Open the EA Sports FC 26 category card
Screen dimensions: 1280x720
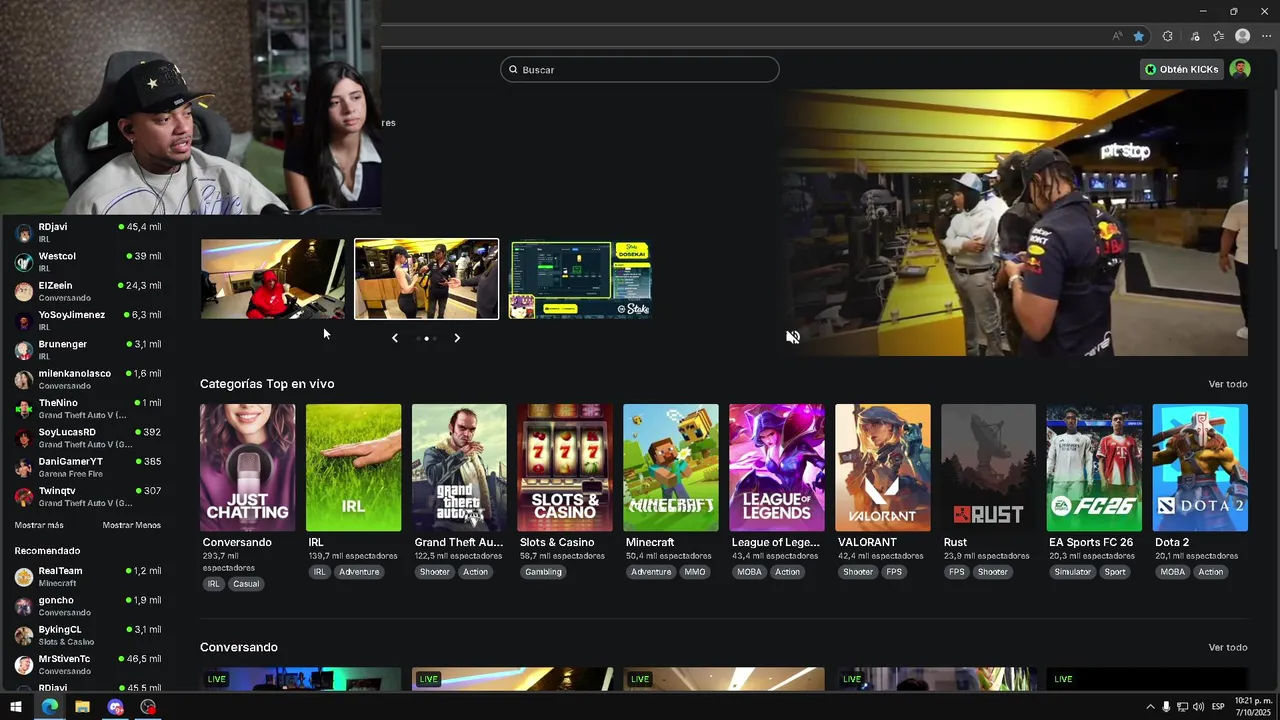(x=1094, y=467)
